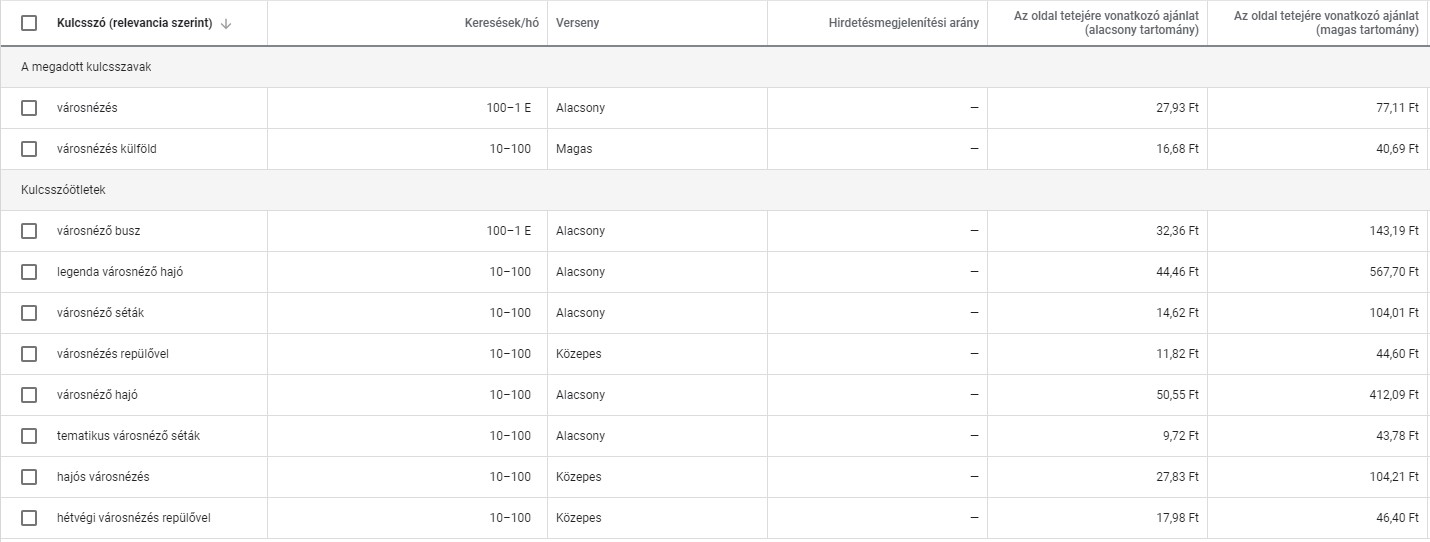This screenshot has height=542, width=1430.
Task: Click the Kulcsszóötletek section row
Action: point(715,190)
